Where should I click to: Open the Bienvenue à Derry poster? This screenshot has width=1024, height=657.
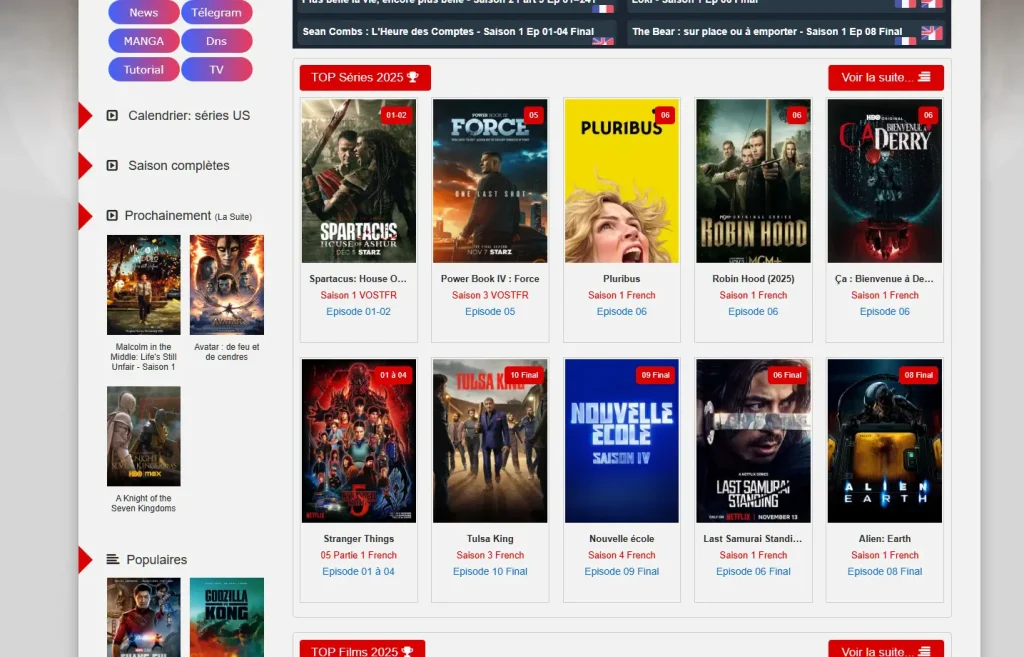pyautogui.click(x=885, y=181)
